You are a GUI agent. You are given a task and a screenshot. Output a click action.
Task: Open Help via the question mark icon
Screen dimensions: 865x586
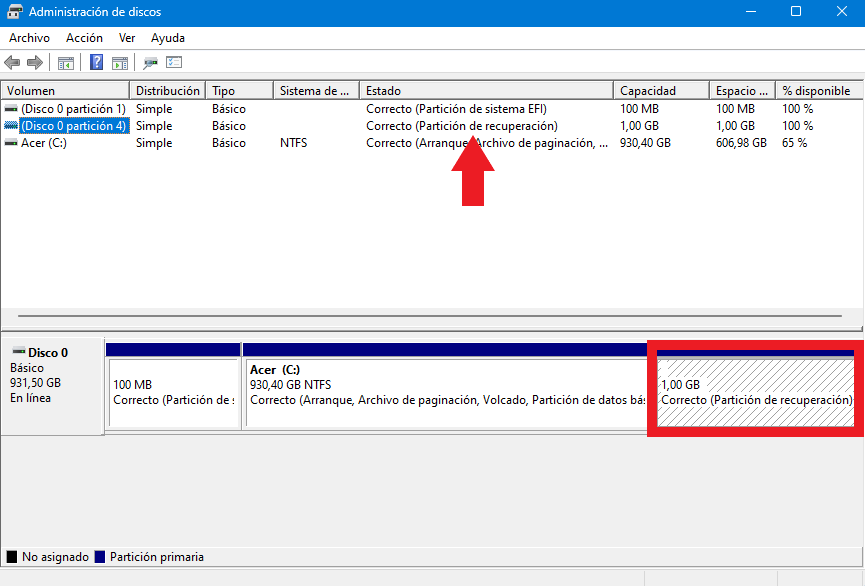click(x=97, y=62)
